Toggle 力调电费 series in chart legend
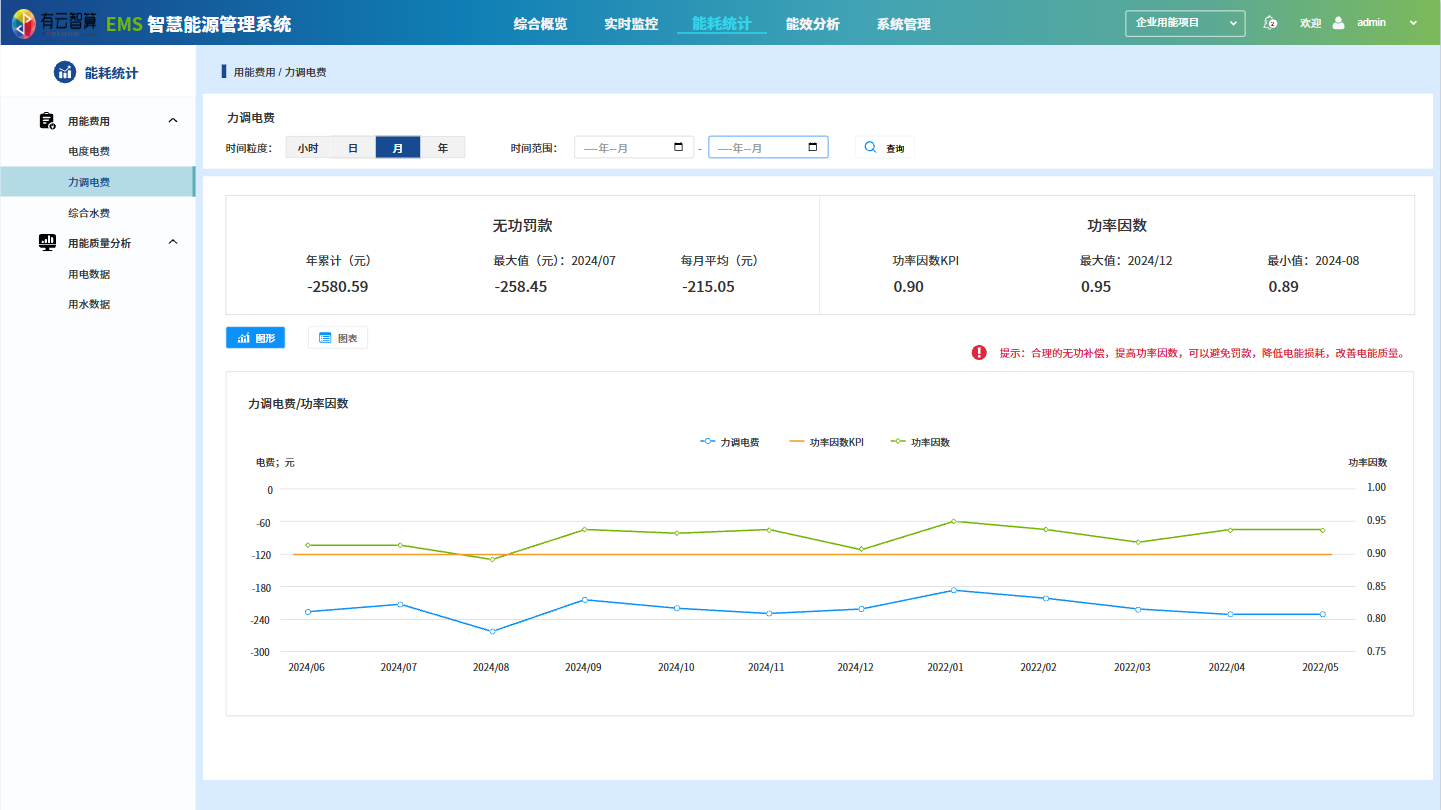 pos(730,442)
